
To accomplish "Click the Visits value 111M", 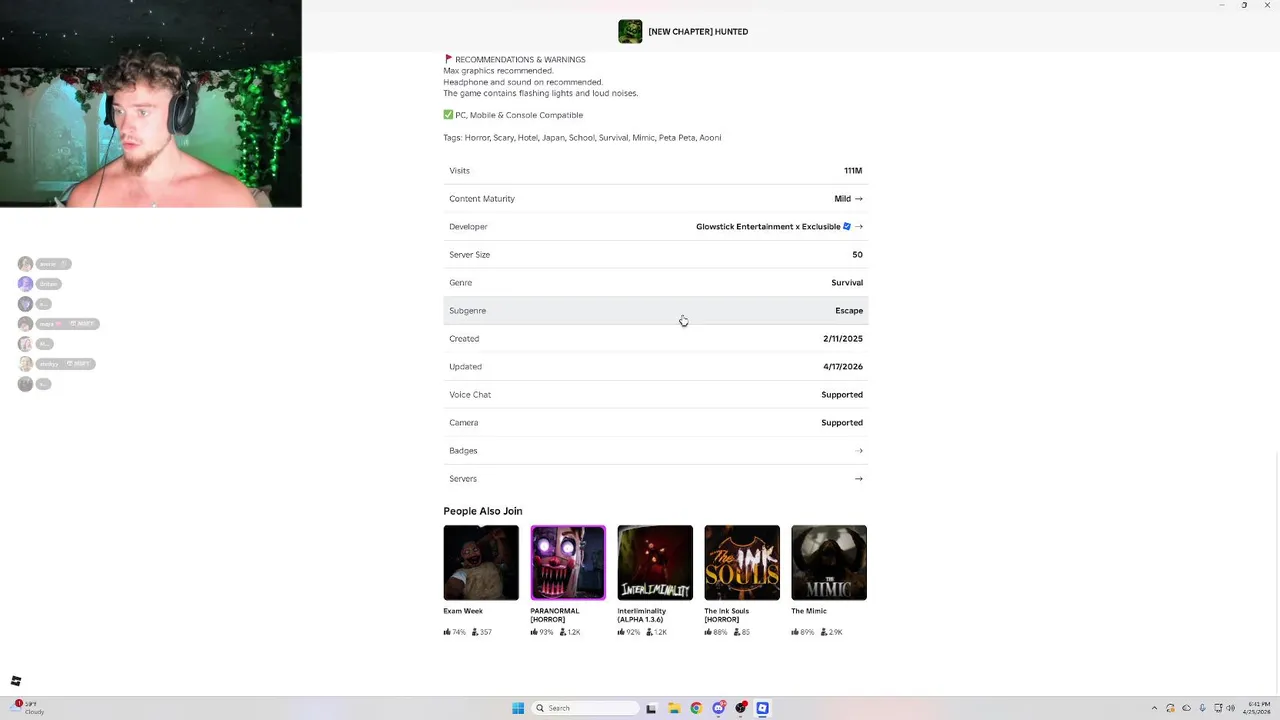I will 853,170.
